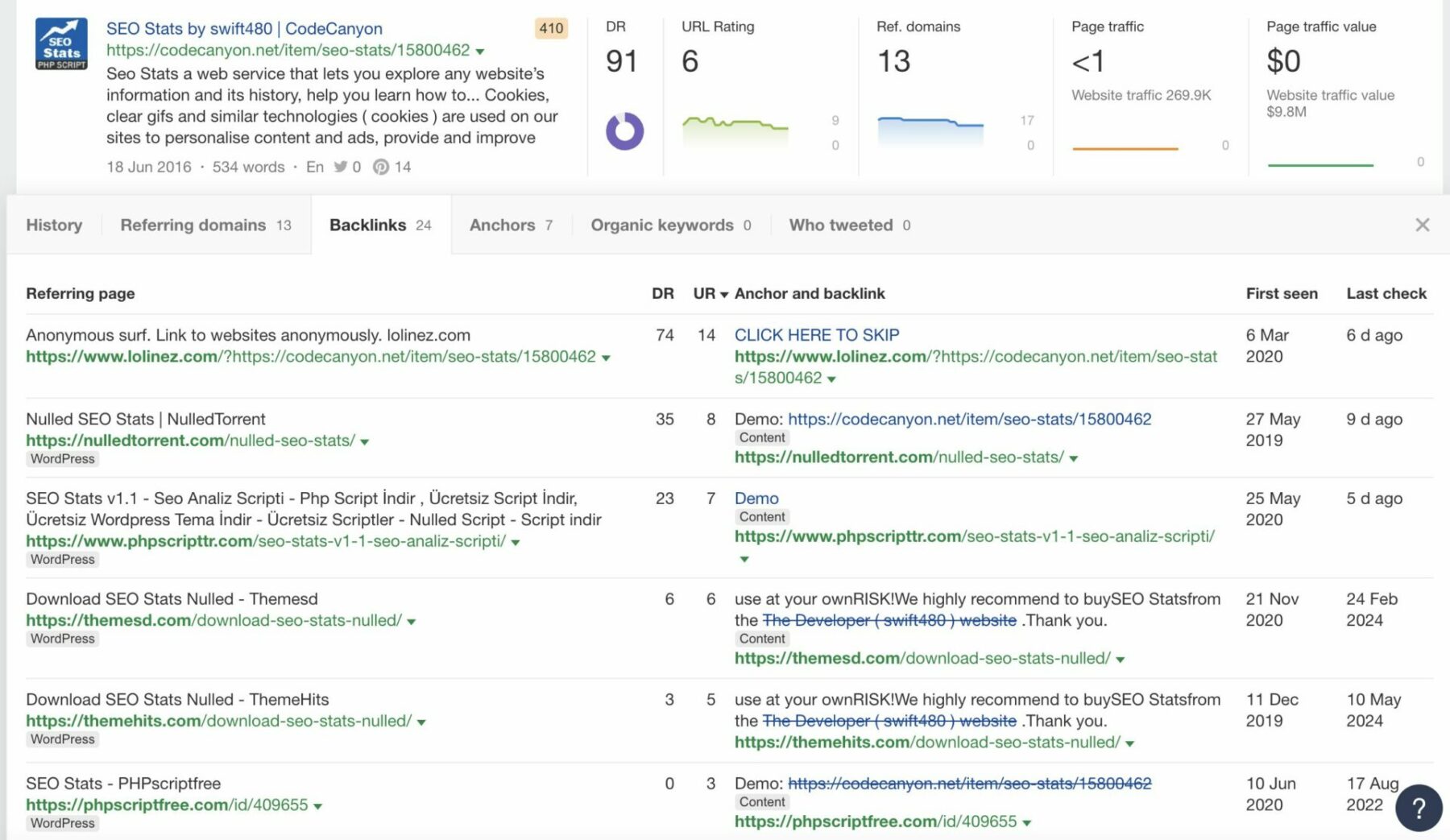Expand nulledtorrent.com referring page URL dropdown
The width and height of the screenshot is (1450, 840).
[365, 442]
